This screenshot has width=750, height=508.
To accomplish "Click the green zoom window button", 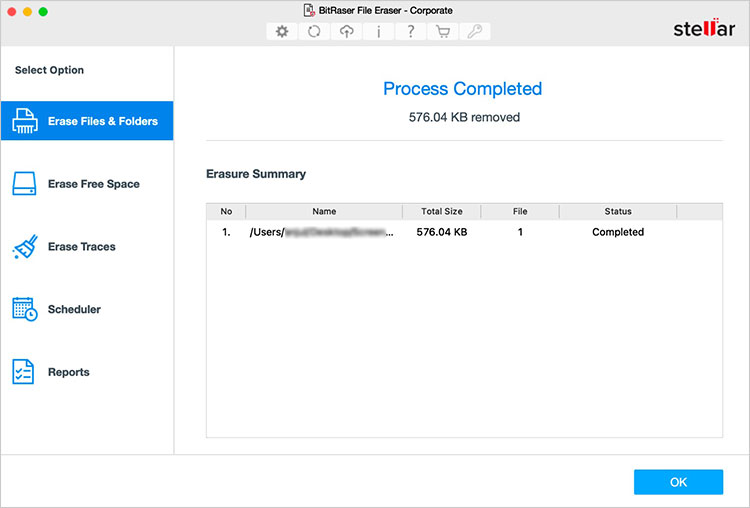I will [43, 11].
